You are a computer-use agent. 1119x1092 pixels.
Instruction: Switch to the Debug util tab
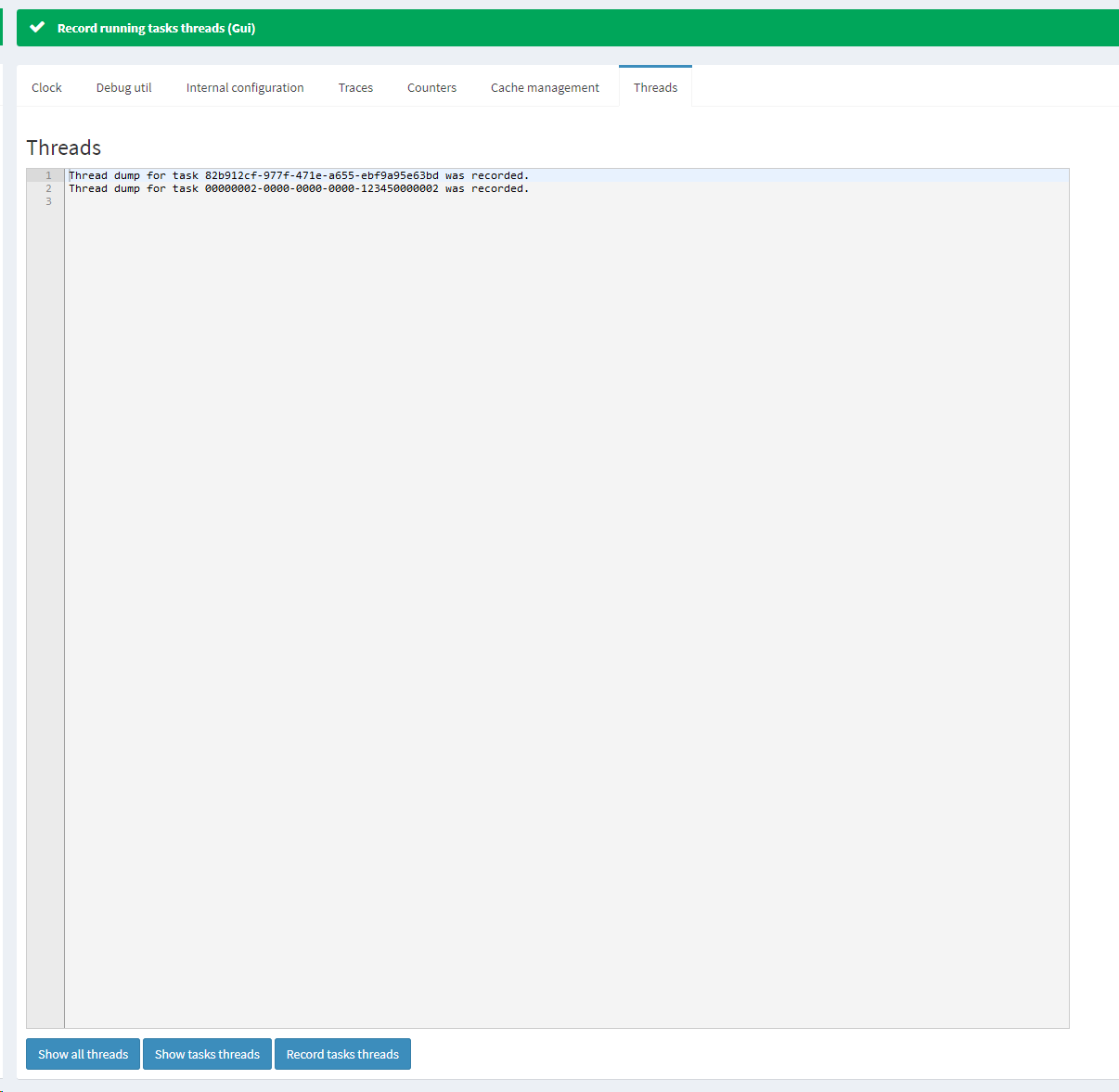coord(123,87)
